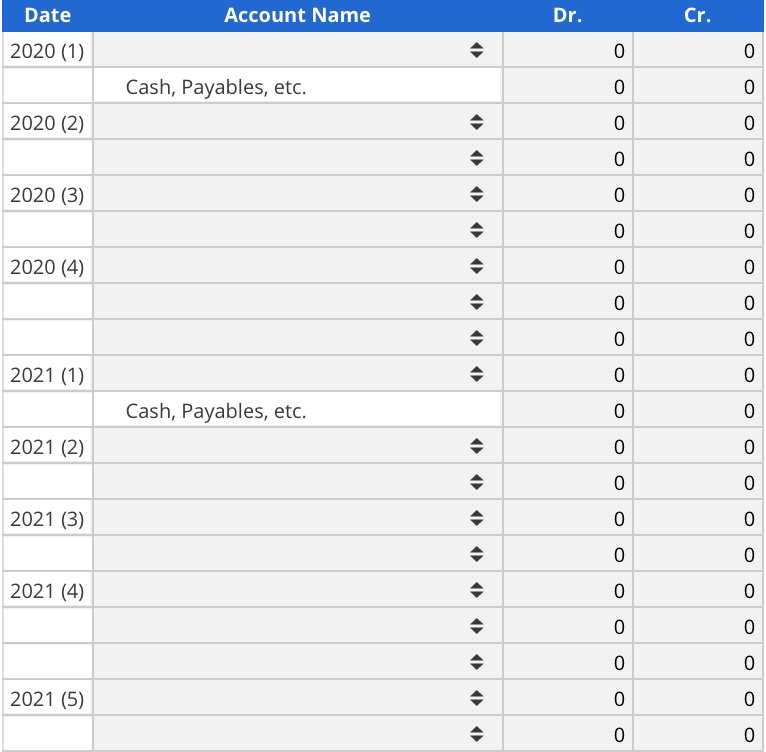Click the 'Dr.' column header
The image size is (766, 752).
pos(568,15)
